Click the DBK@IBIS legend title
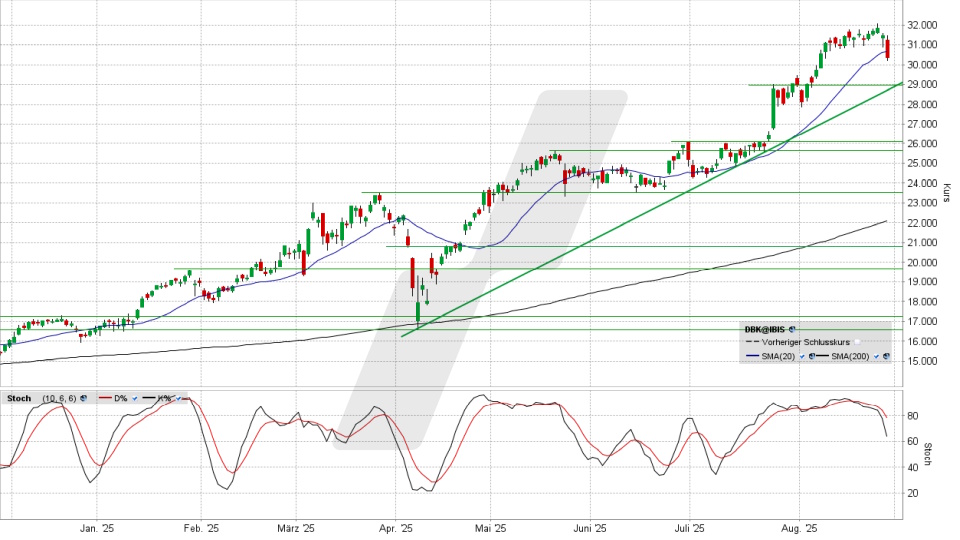 [765, 329]
